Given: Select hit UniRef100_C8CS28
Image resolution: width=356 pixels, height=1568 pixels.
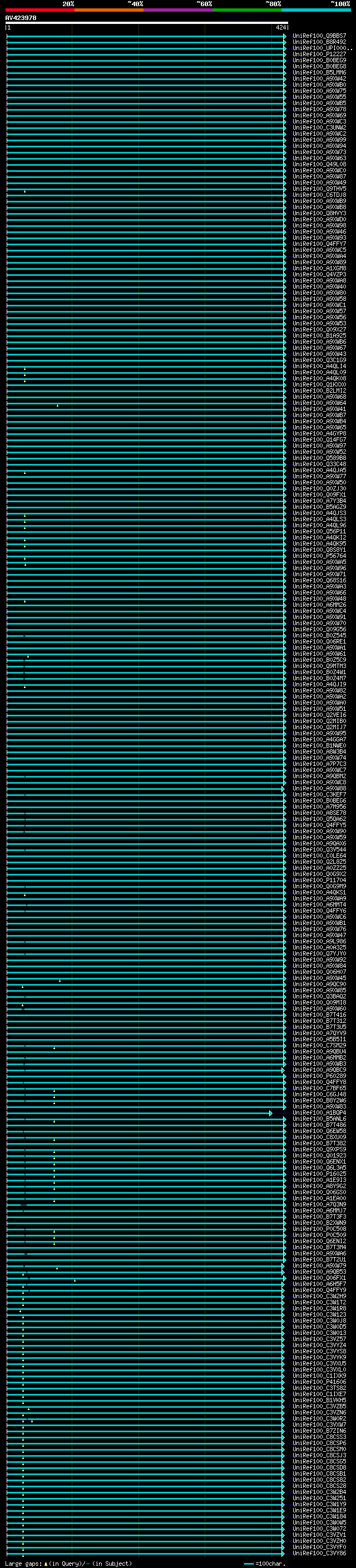Looking at the screenshot, I should 319,1486.
